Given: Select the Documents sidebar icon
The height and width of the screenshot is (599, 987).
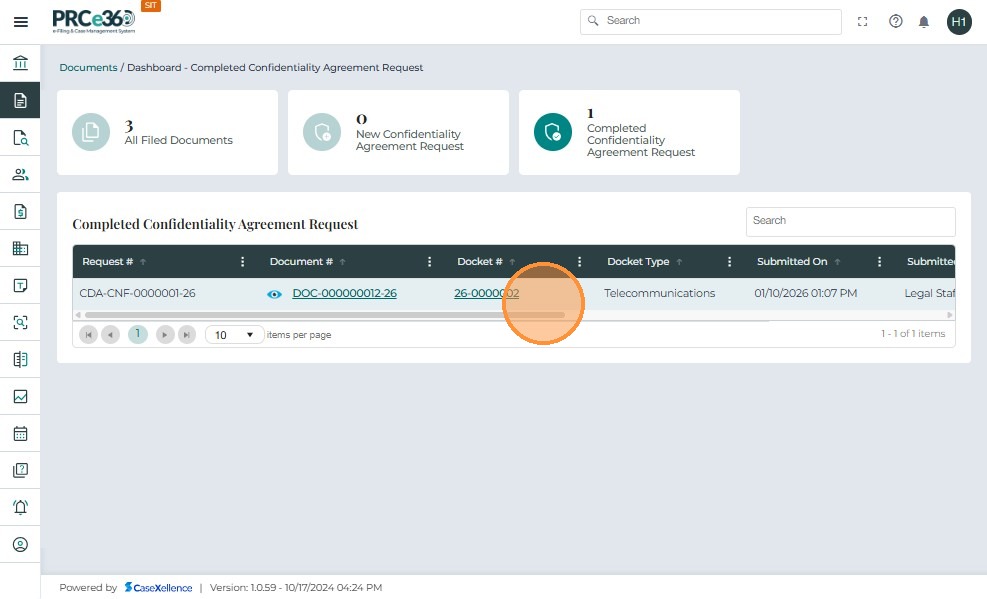Looking at the screenshot, I should (20, 100).
